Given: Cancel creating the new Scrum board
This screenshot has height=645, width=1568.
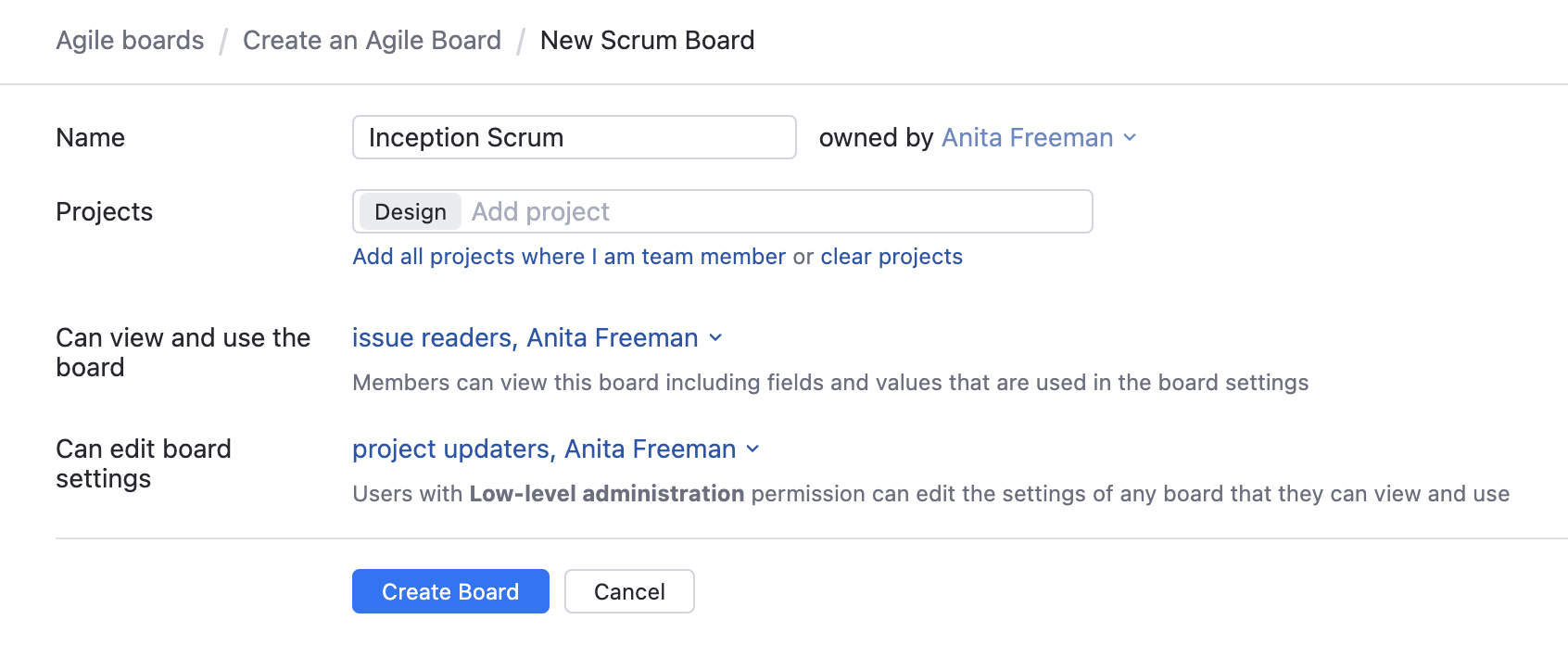Looking at the screenshot, I should pos(629,590).
